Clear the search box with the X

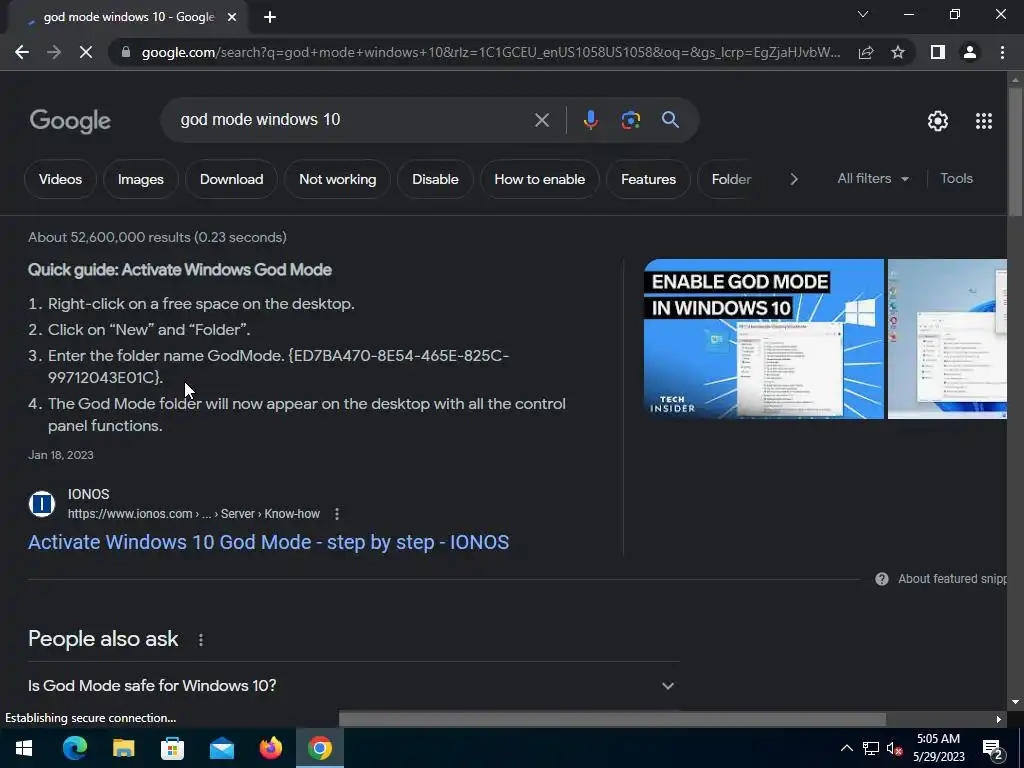point(542,120)
